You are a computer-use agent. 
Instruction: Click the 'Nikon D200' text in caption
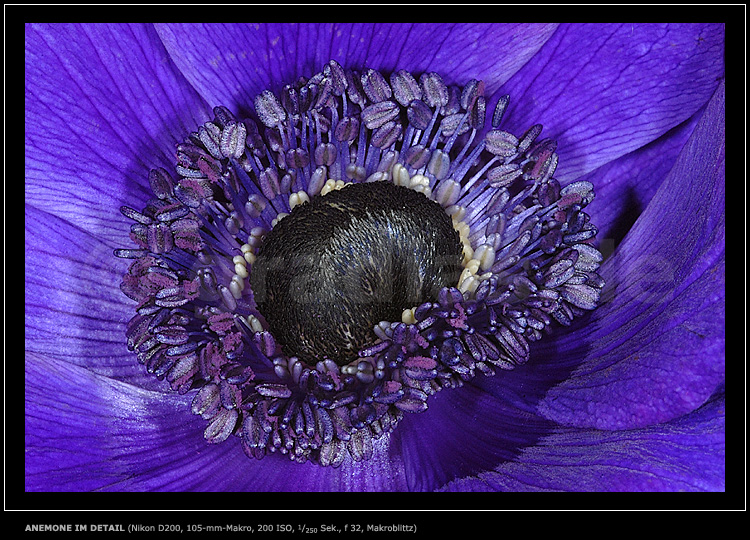[157, 527]
